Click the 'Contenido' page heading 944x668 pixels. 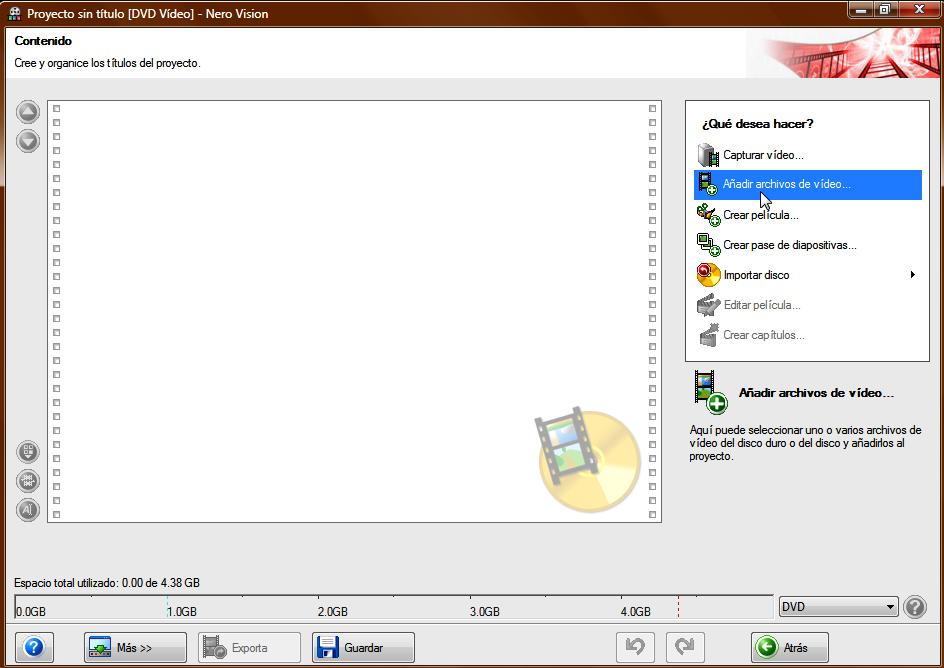(x=43, y=41)
